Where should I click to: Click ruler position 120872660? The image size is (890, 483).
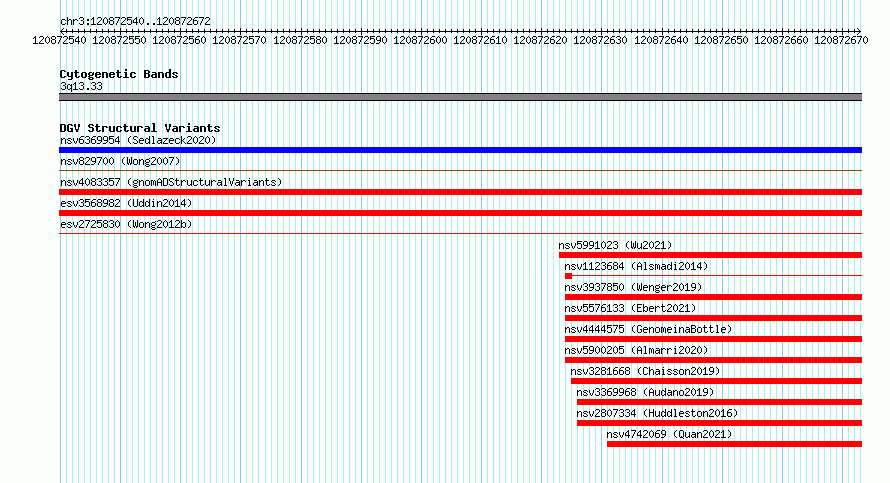(x=782, y=40)
